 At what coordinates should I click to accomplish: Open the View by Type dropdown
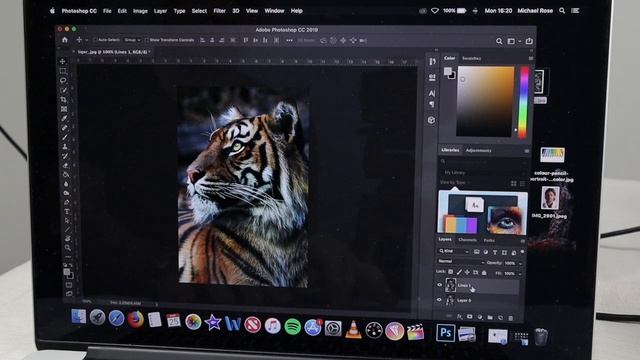click(x=455, y=182)
